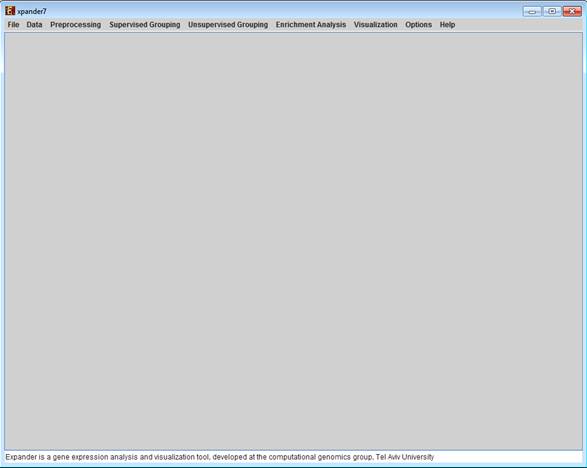
Task: Expand the Unsupervised Grouping menu
Action: click(228, 25)
